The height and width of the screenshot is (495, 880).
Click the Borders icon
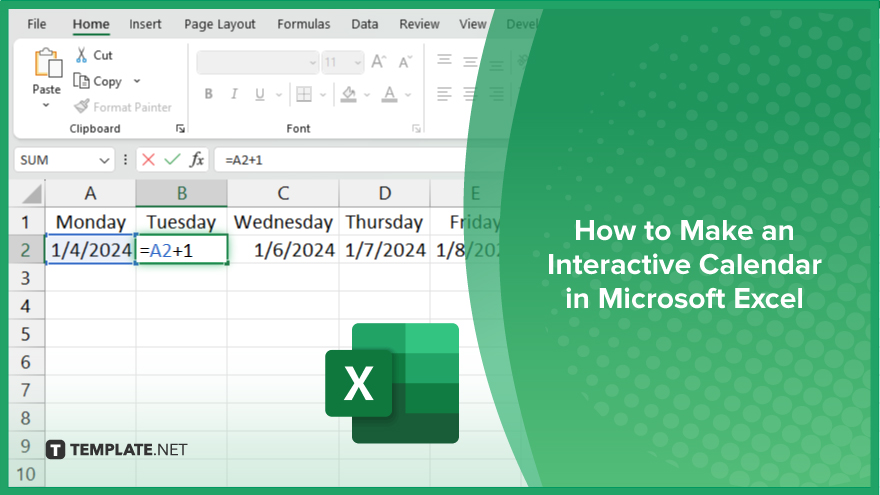point(304,94)
